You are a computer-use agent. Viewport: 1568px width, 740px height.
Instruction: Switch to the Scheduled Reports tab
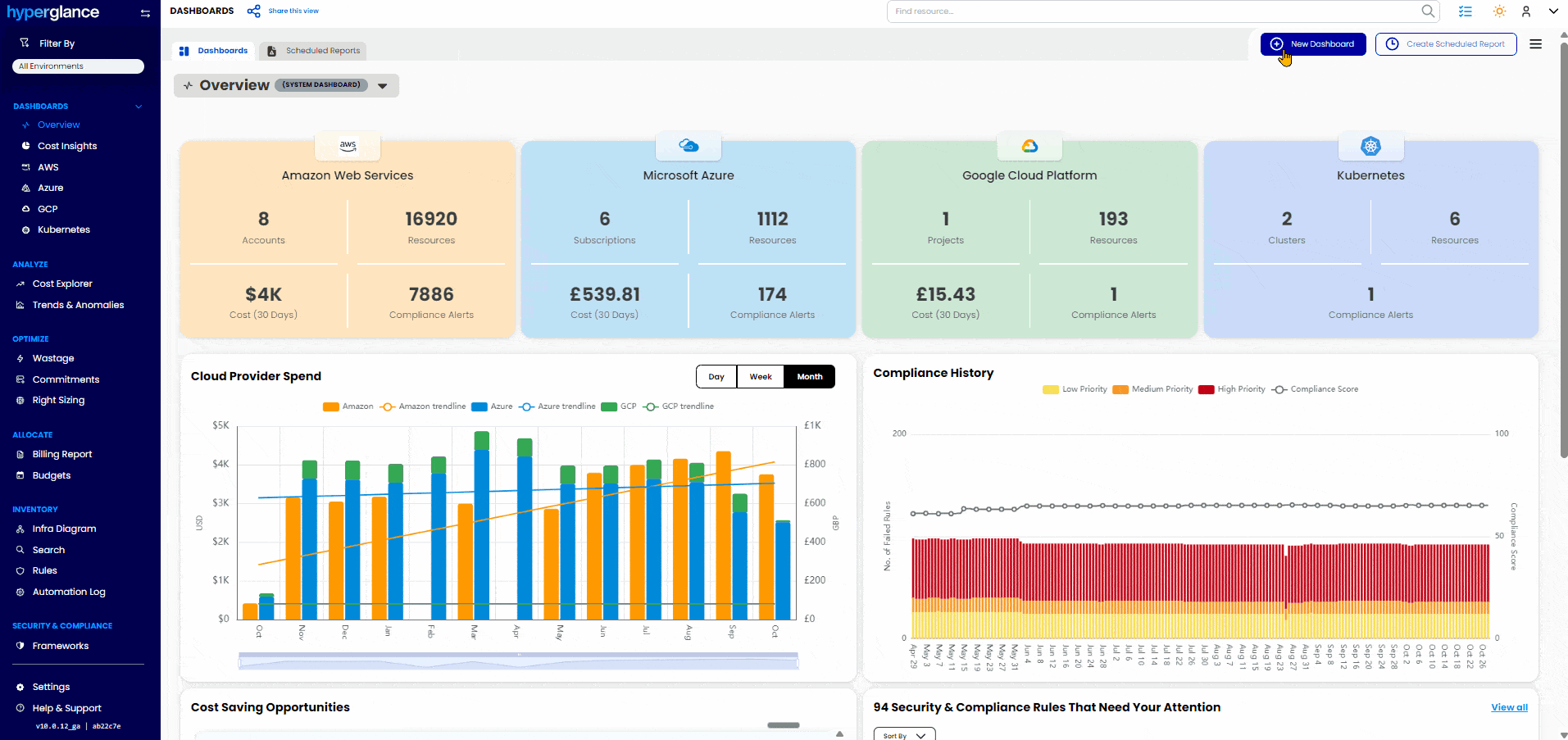313,51
